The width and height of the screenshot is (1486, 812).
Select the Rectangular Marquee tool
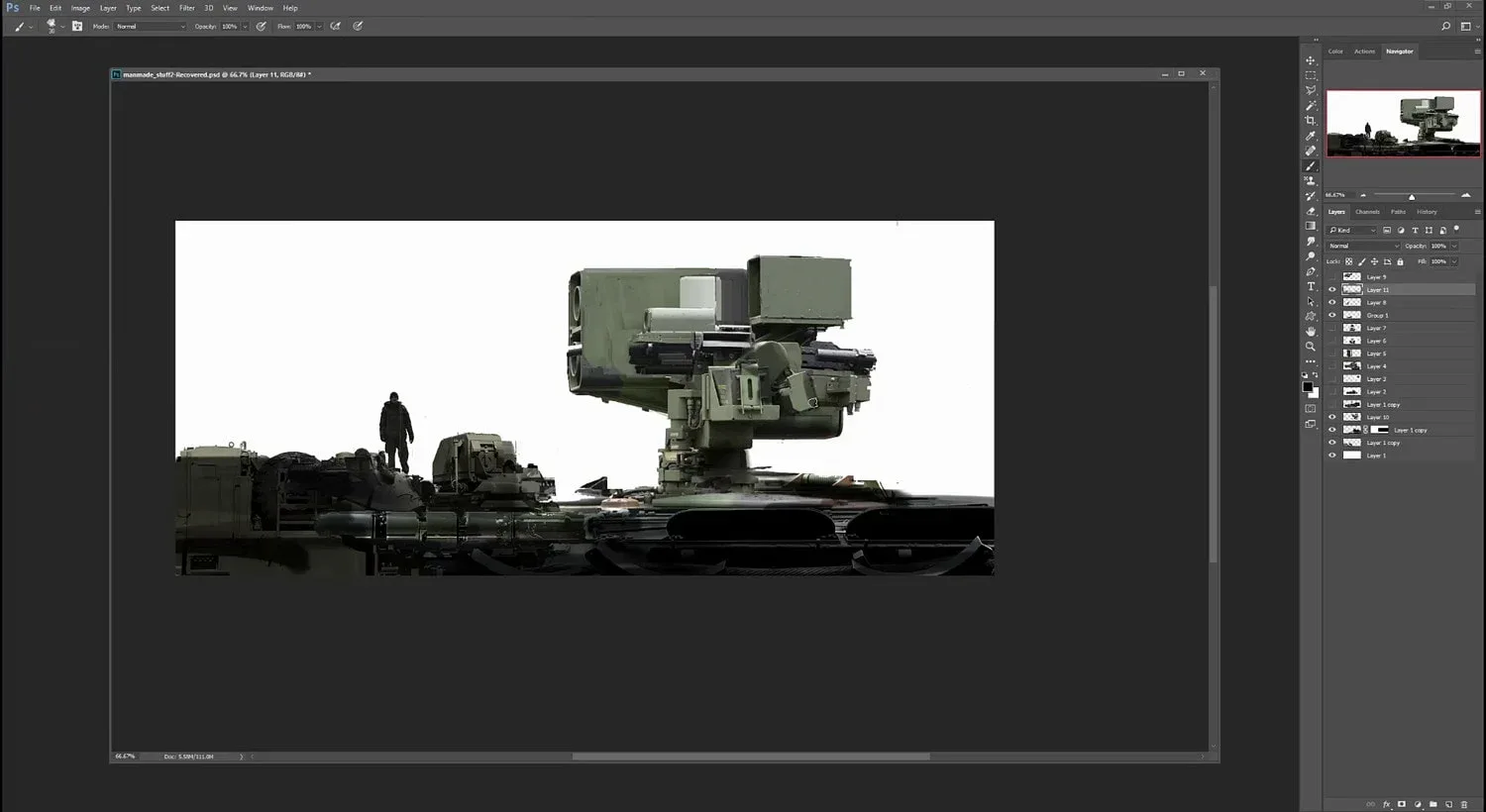[1311, 72]
